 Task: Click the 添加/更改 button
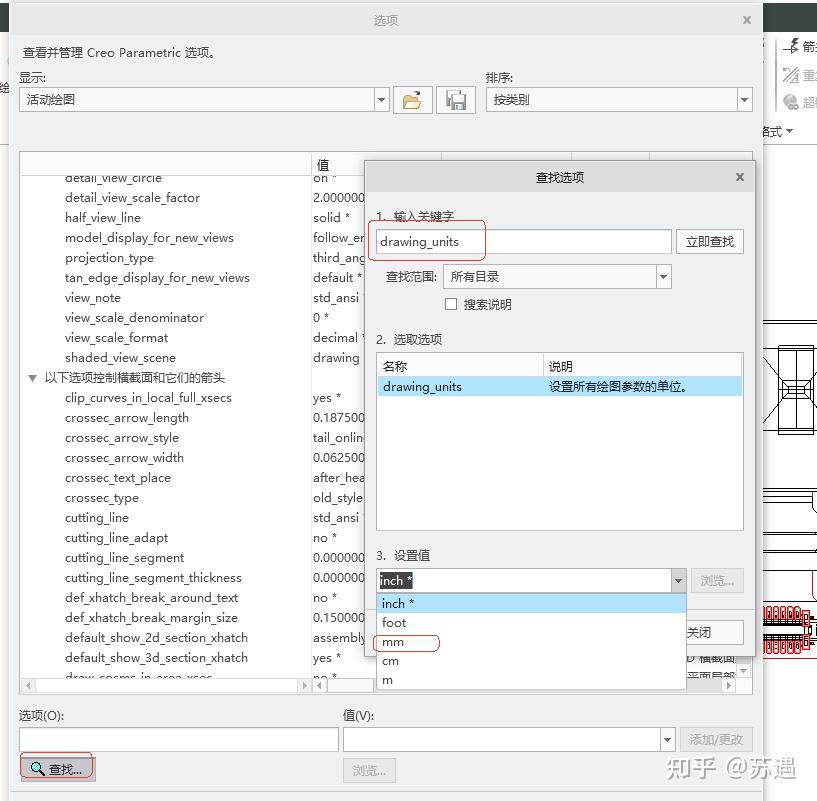(x=716, y=739)
